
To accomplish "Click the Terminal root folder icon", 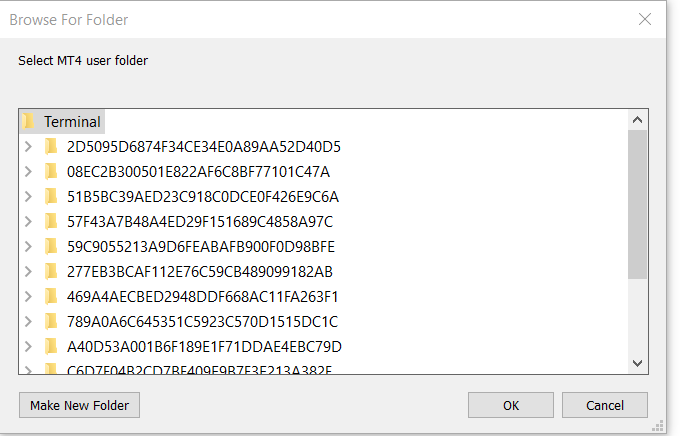I will tap(28, 121).
